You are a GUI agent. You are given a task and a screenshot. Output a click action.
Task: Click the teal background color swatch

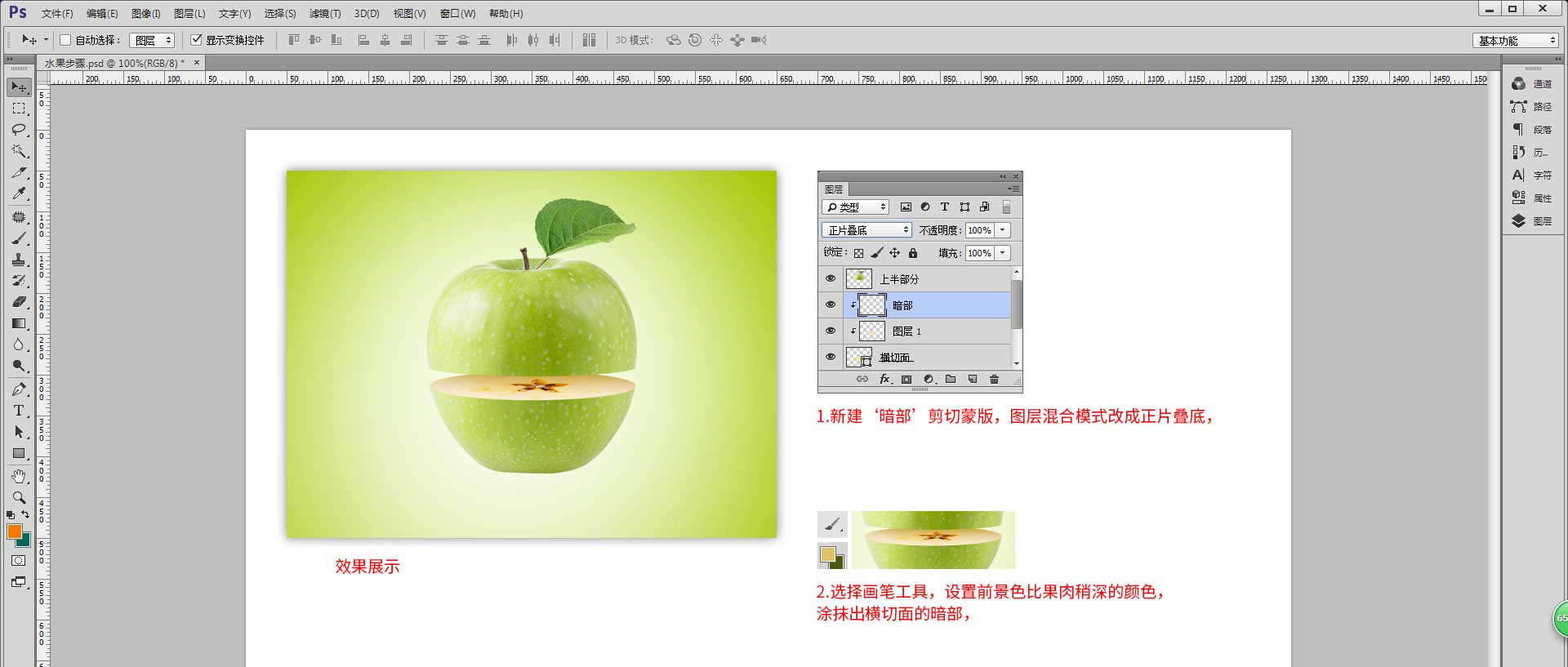click(x=25, y=541)
